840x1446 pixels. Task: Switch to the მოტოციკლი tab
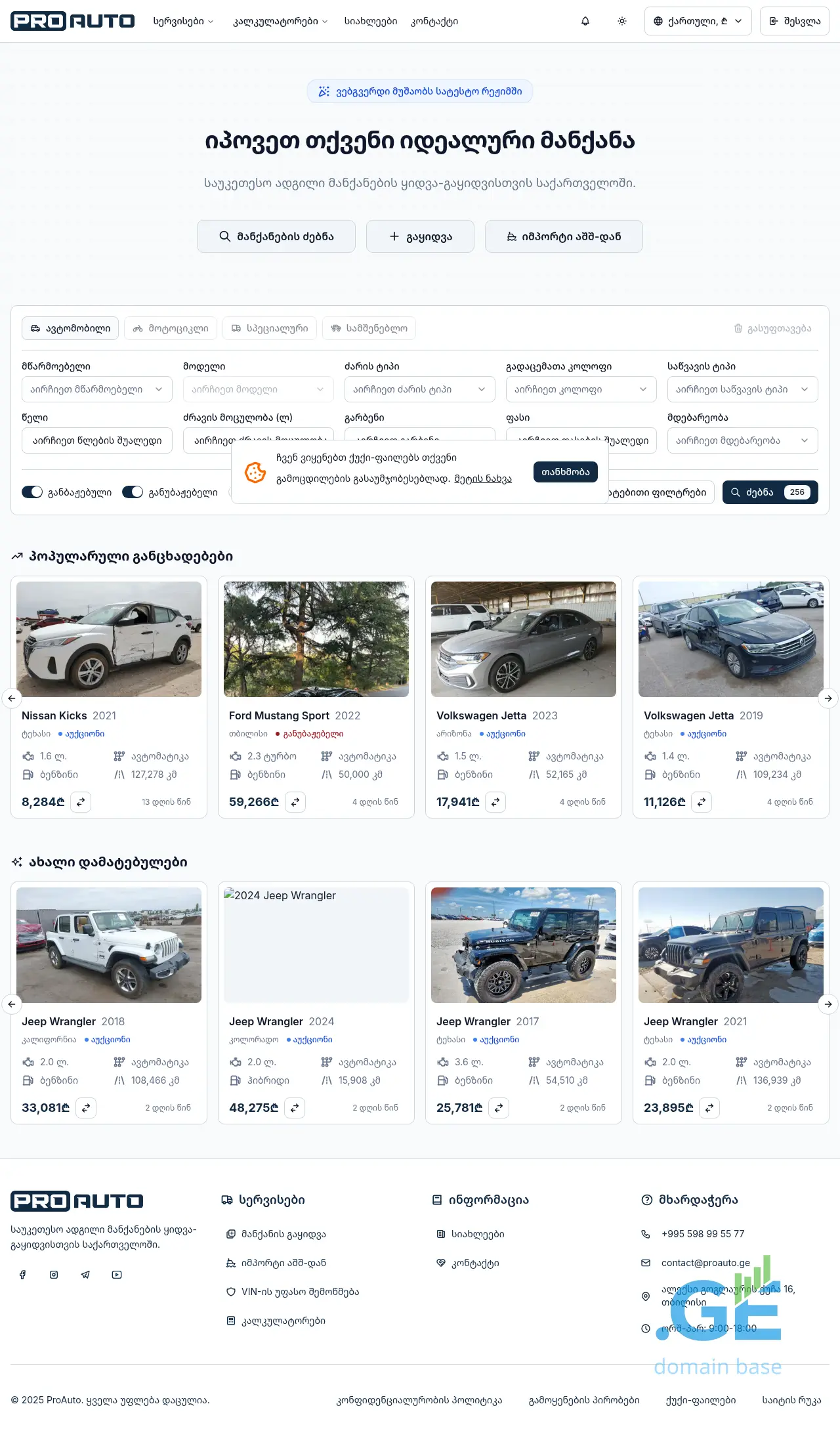click(171, 328)
